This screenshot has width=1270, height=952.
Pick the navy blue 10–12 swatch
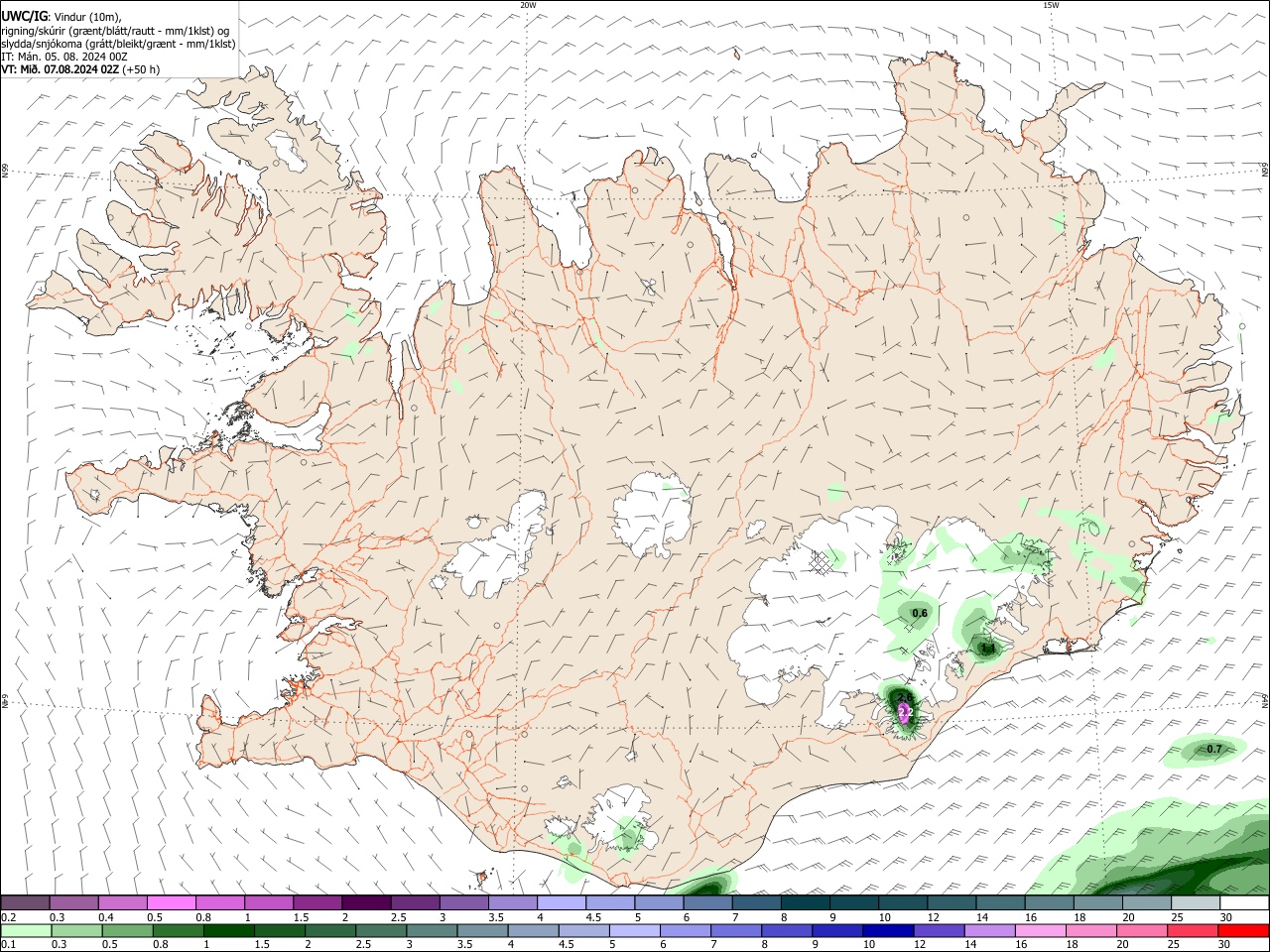(889, 930)
